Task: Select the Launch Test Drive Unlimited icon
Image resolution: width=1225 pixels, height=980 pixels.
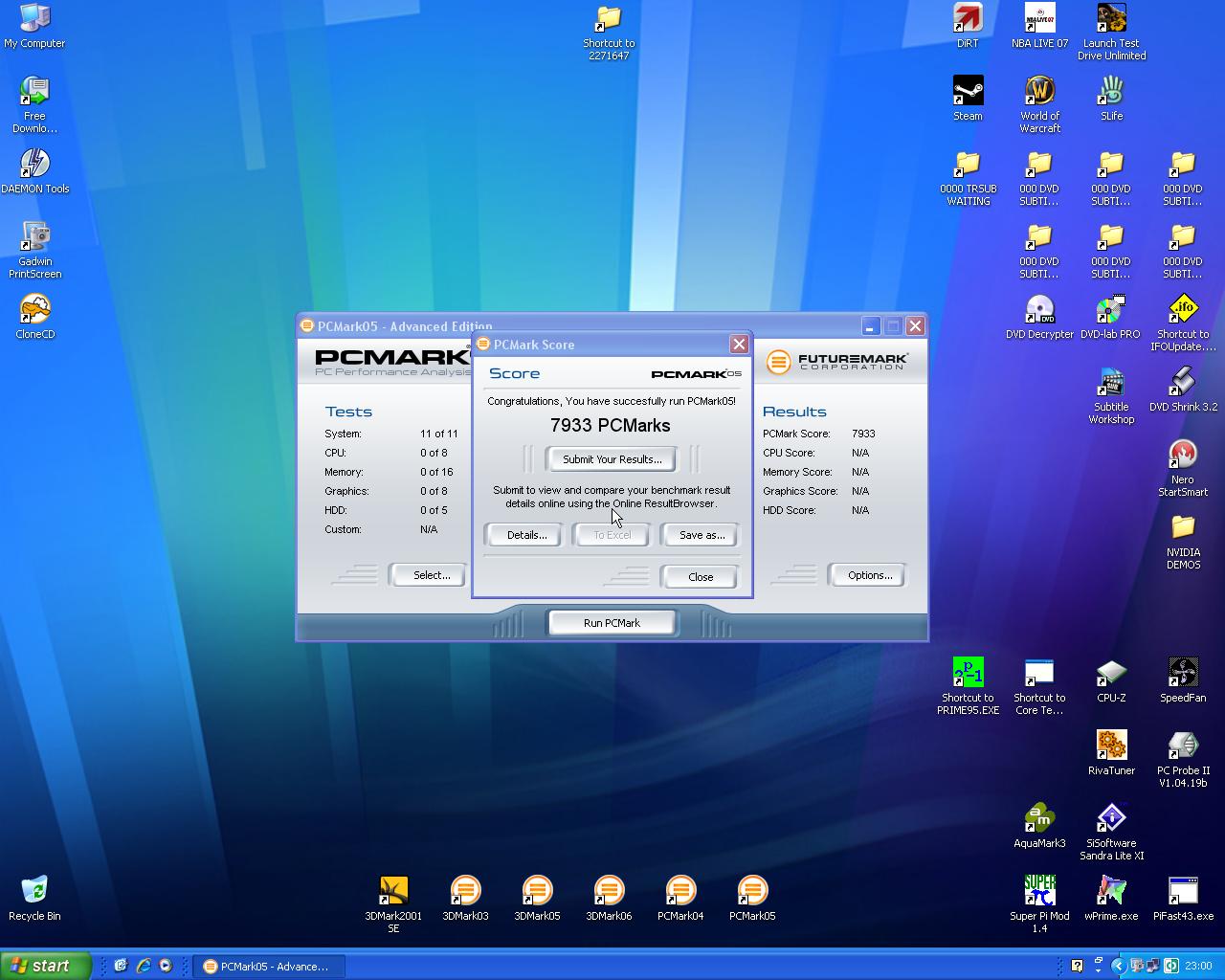Action: [1111, 32]
